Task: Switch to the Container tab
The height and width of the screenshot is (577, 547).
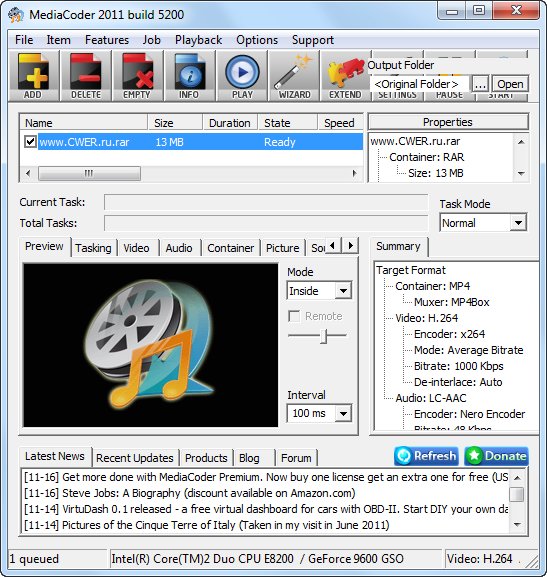Action: pos(230,248)
